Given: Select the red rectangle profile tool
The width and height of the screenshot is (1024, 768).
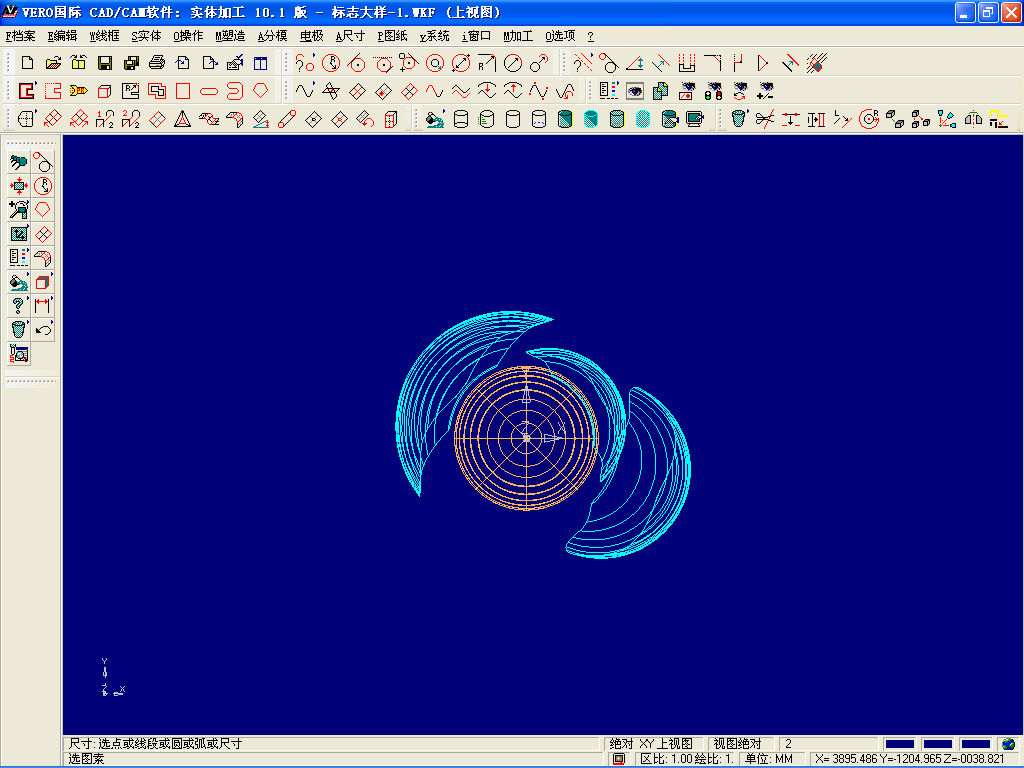Looking at the screenshot, I should pyautogui.click(x=183, y=91).
